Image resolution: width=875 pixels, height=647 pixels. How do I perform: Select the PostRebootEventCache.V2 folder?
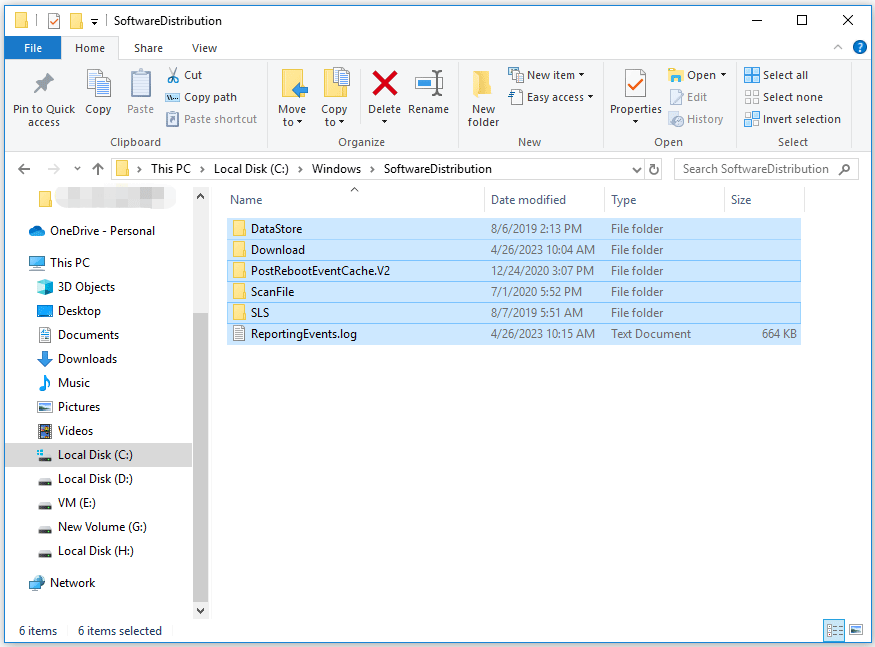[513, 271]
